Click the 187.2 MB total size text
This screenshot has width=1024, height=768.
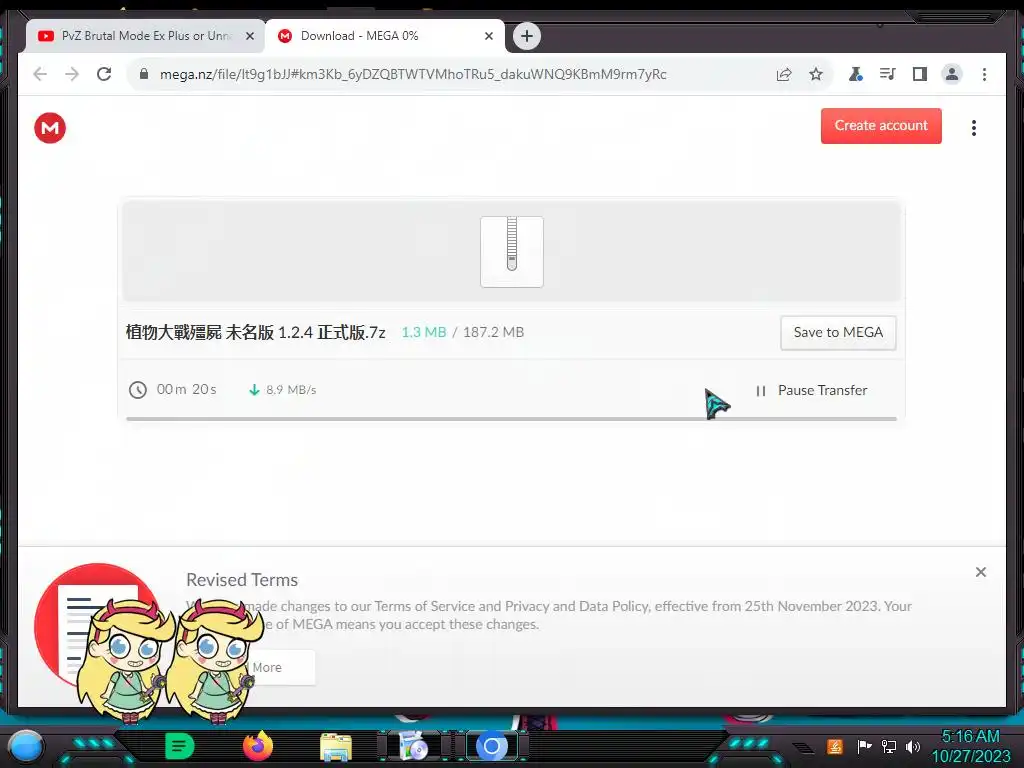click(493, 332)
